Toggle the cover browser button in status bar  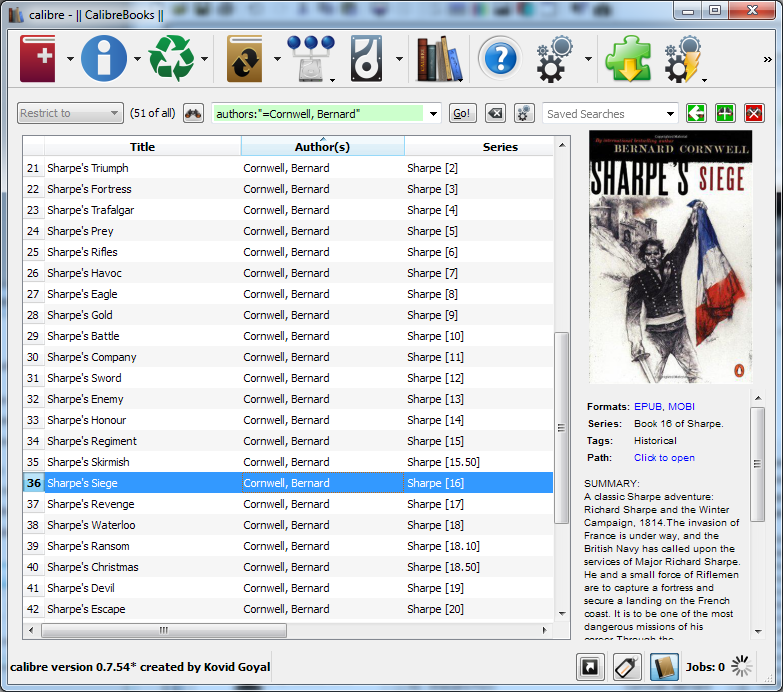tap(590, 667)
